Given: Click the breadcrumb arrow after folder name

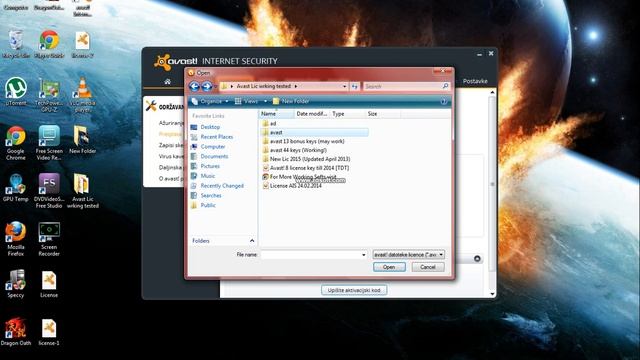Looking at the screenshot, I should (296, 86).
